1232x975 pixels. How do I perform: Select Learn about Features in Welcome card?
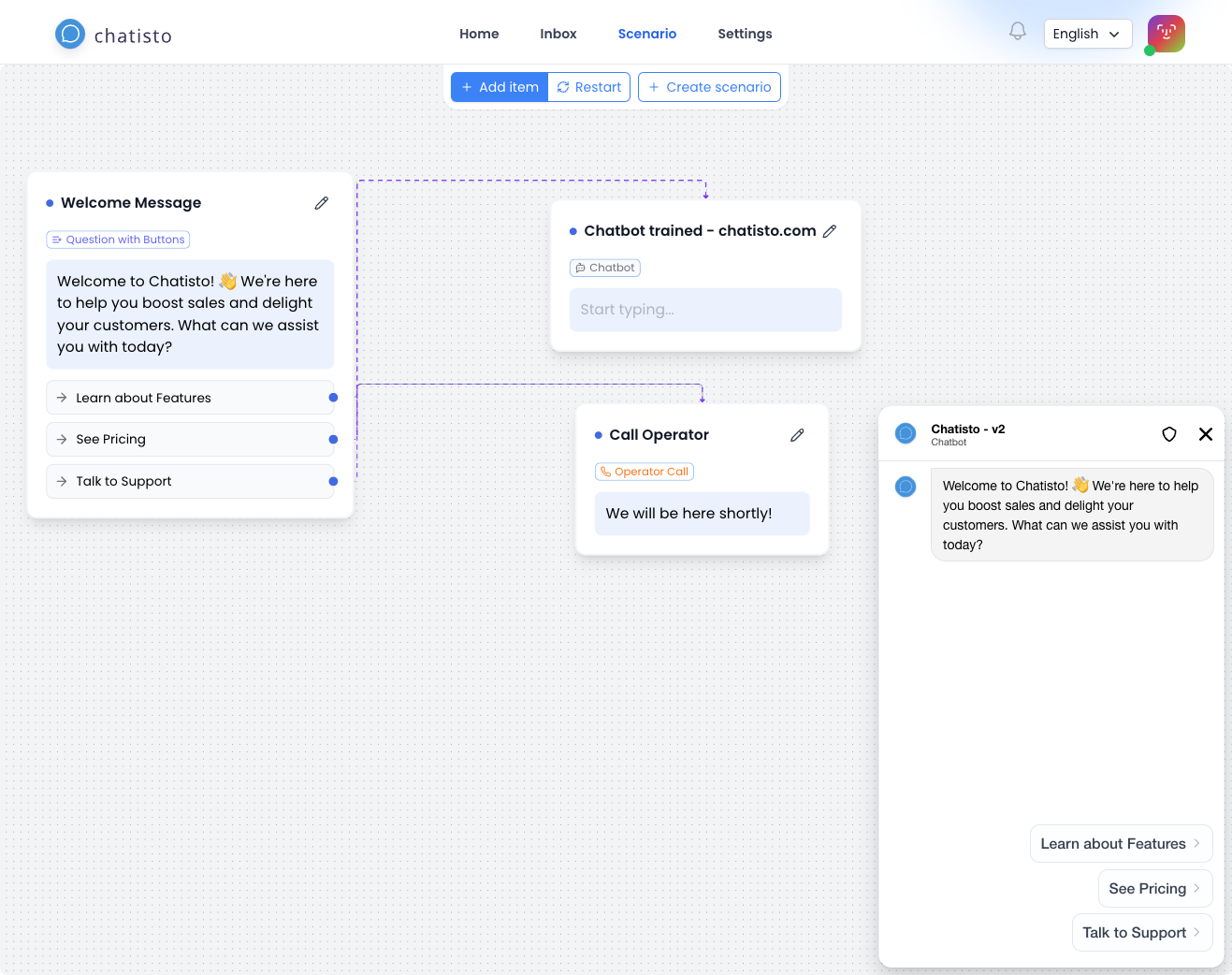190,398
